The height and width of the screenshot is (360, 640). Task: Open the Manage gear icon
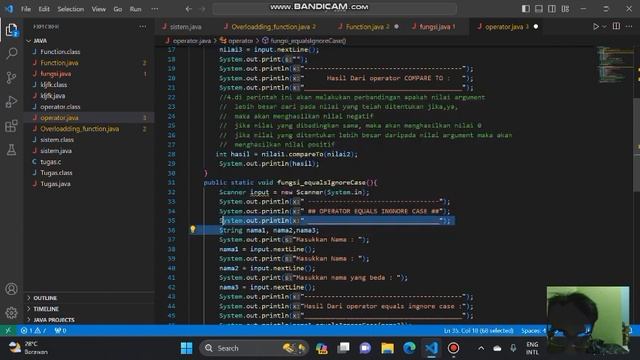[11, 313]
